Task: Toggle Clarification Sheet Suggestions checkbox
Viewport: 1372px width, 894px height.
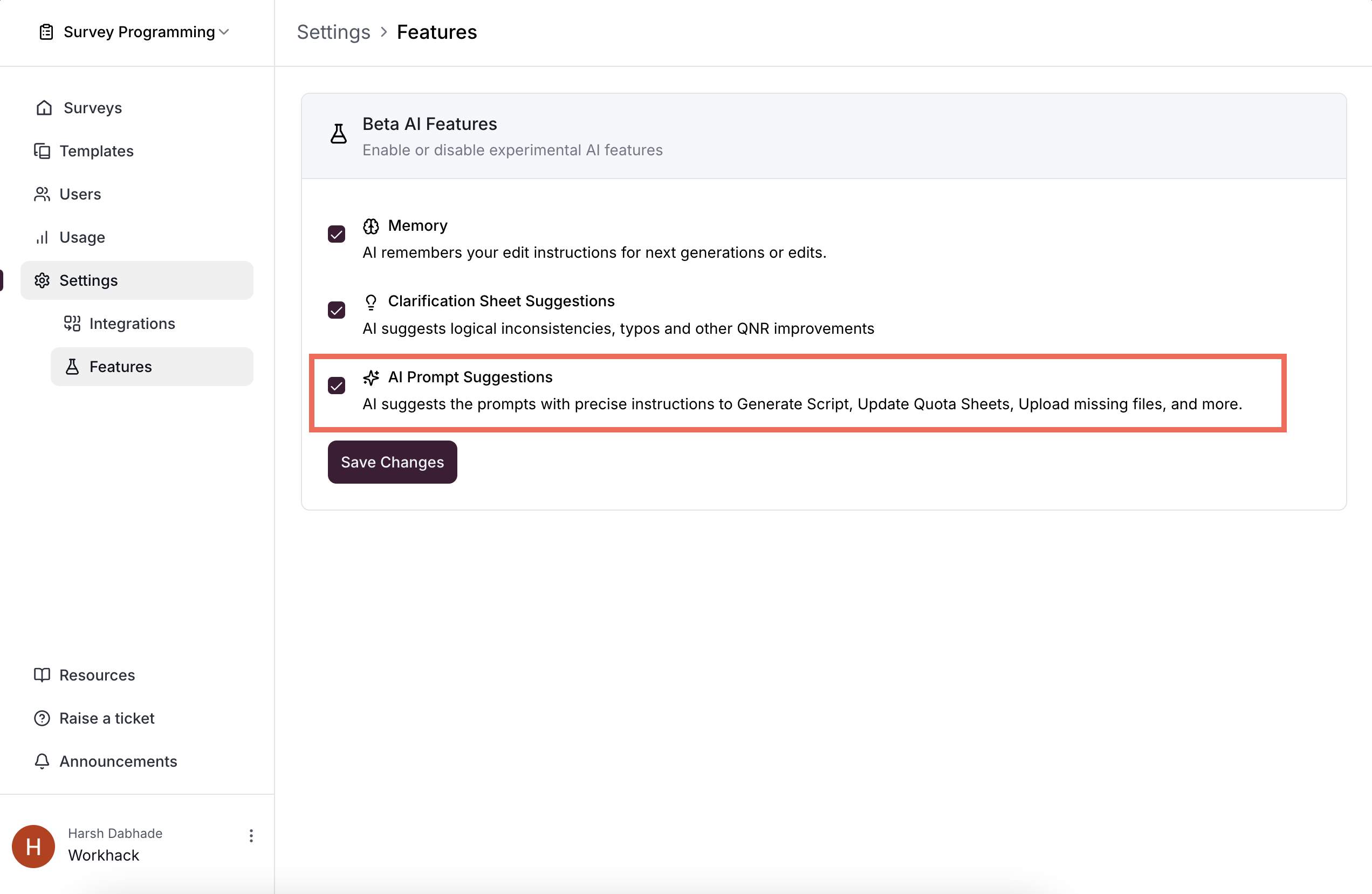Action: tap(337, 310)
